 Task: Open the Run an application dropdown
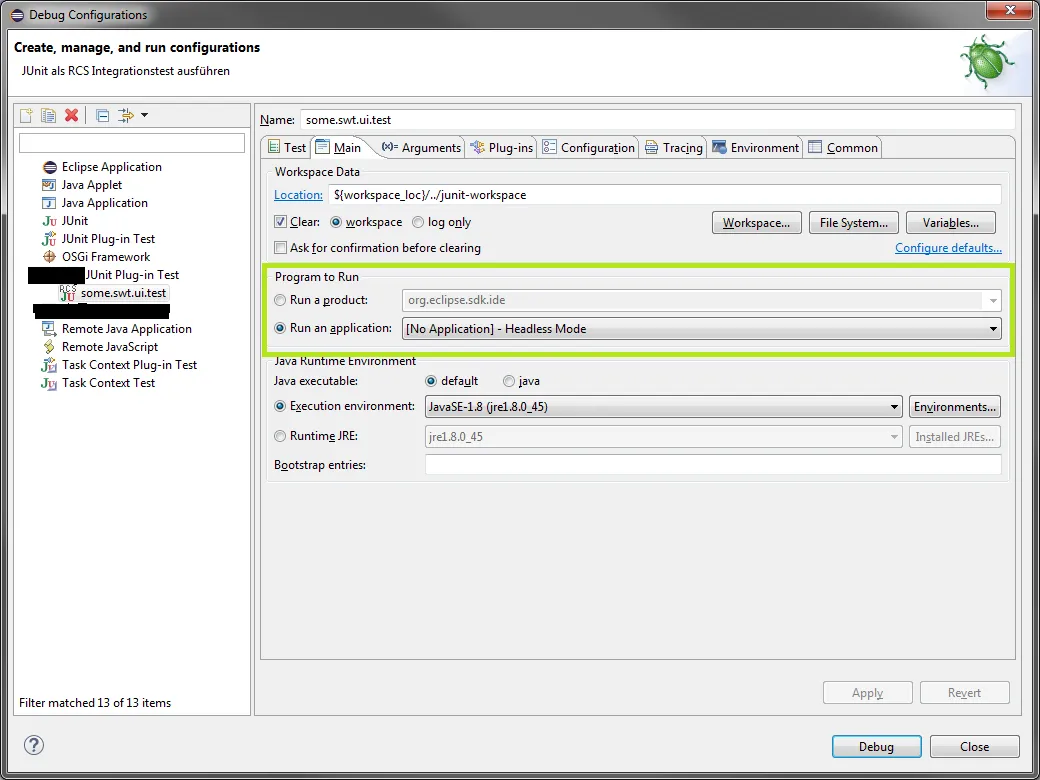click(x=702, y=328)
